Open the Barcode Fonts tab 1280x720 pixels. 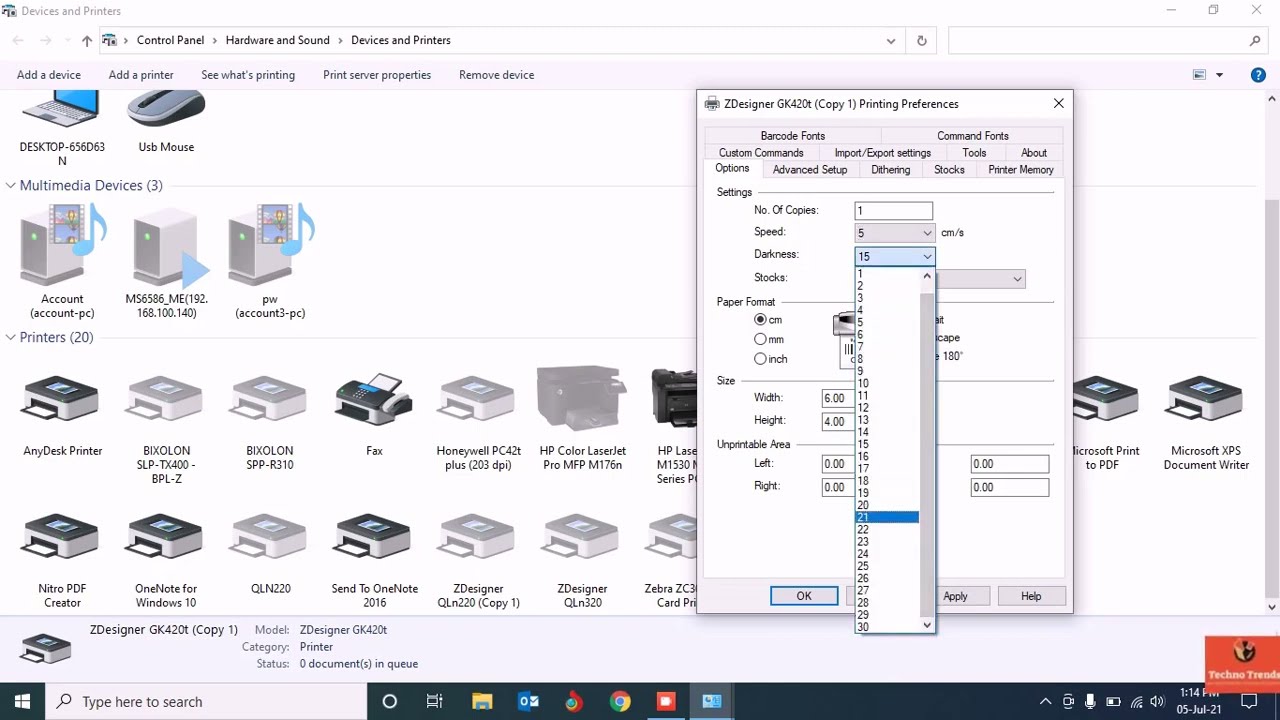pyautogui.click(x=792, y=136)
